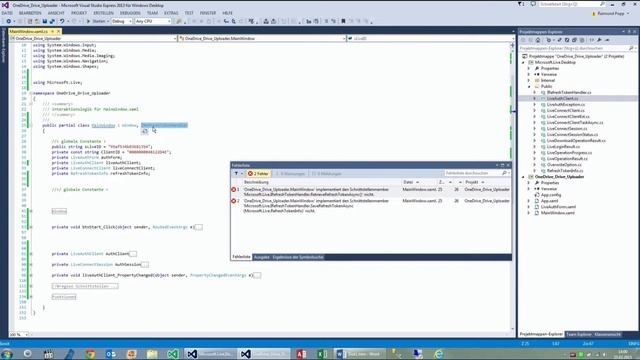Switch to the Ausgabe tab
Viewport: 640px width, 360px height.
[x=262, y=257]
